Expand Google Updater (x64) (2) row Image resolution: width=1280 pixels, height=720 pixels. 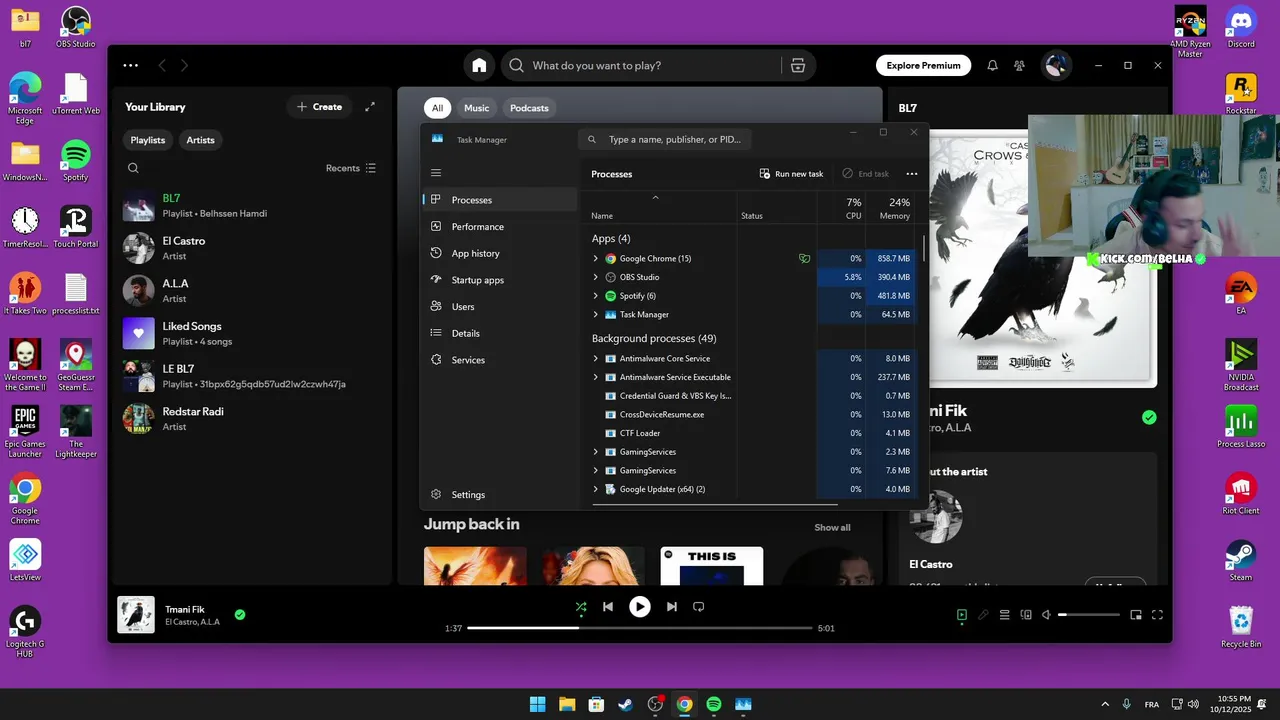coord(596,489)
